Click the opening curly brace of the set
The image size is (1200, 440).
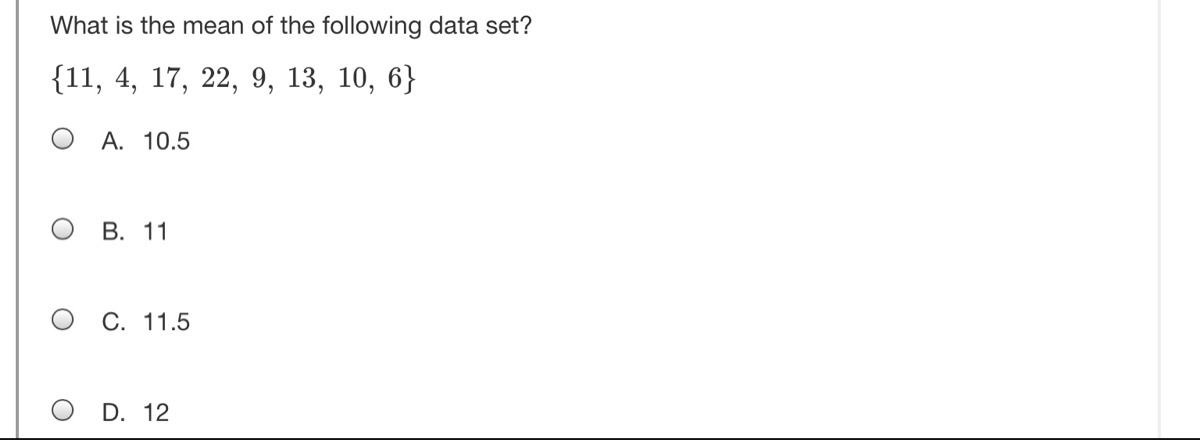coord(57,80)
